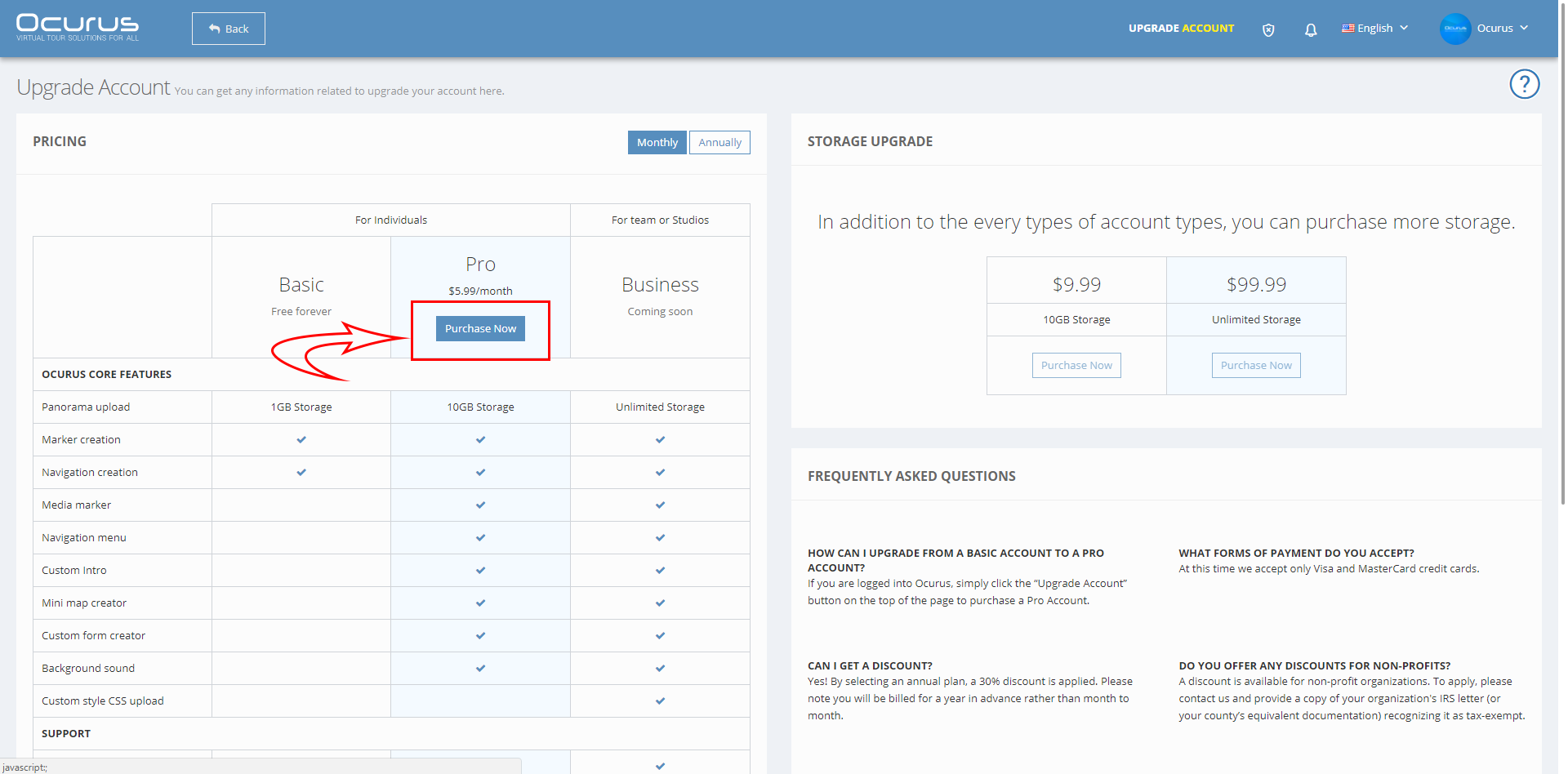Click the help question mark icon
The width and height of the screenshot is (1568, 774).
pos(1525,84)
